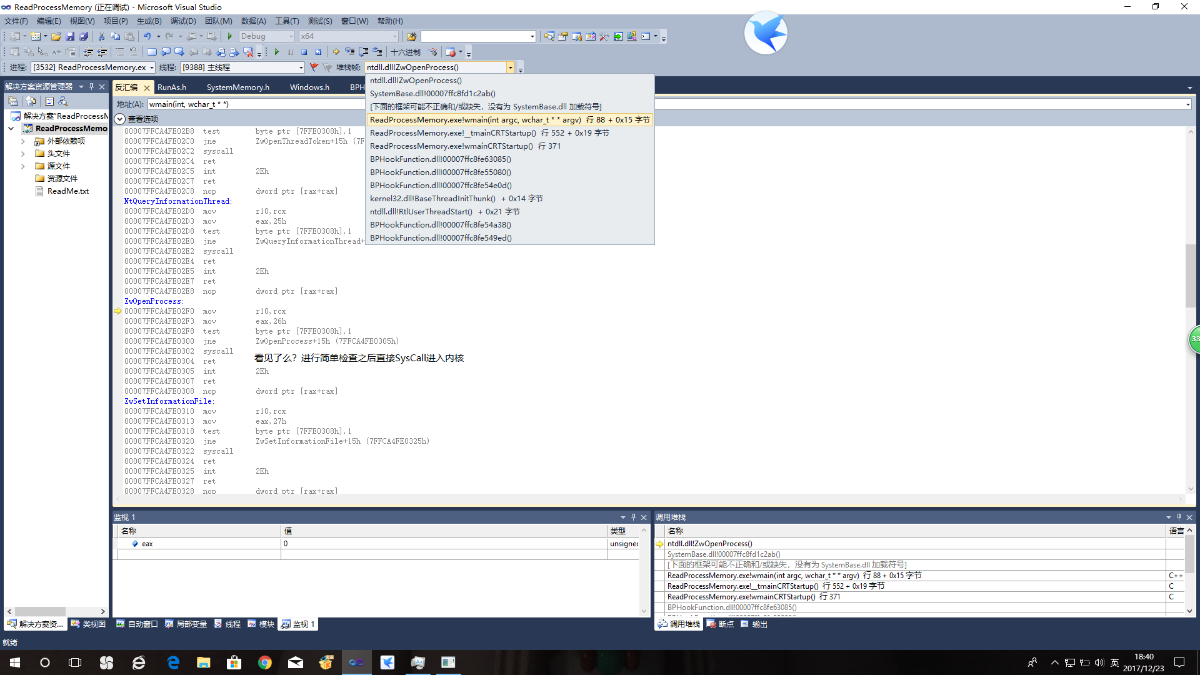This screenshot has height=675, width=1200.
Task: Click the red flag thread icon
Action: 313,67
